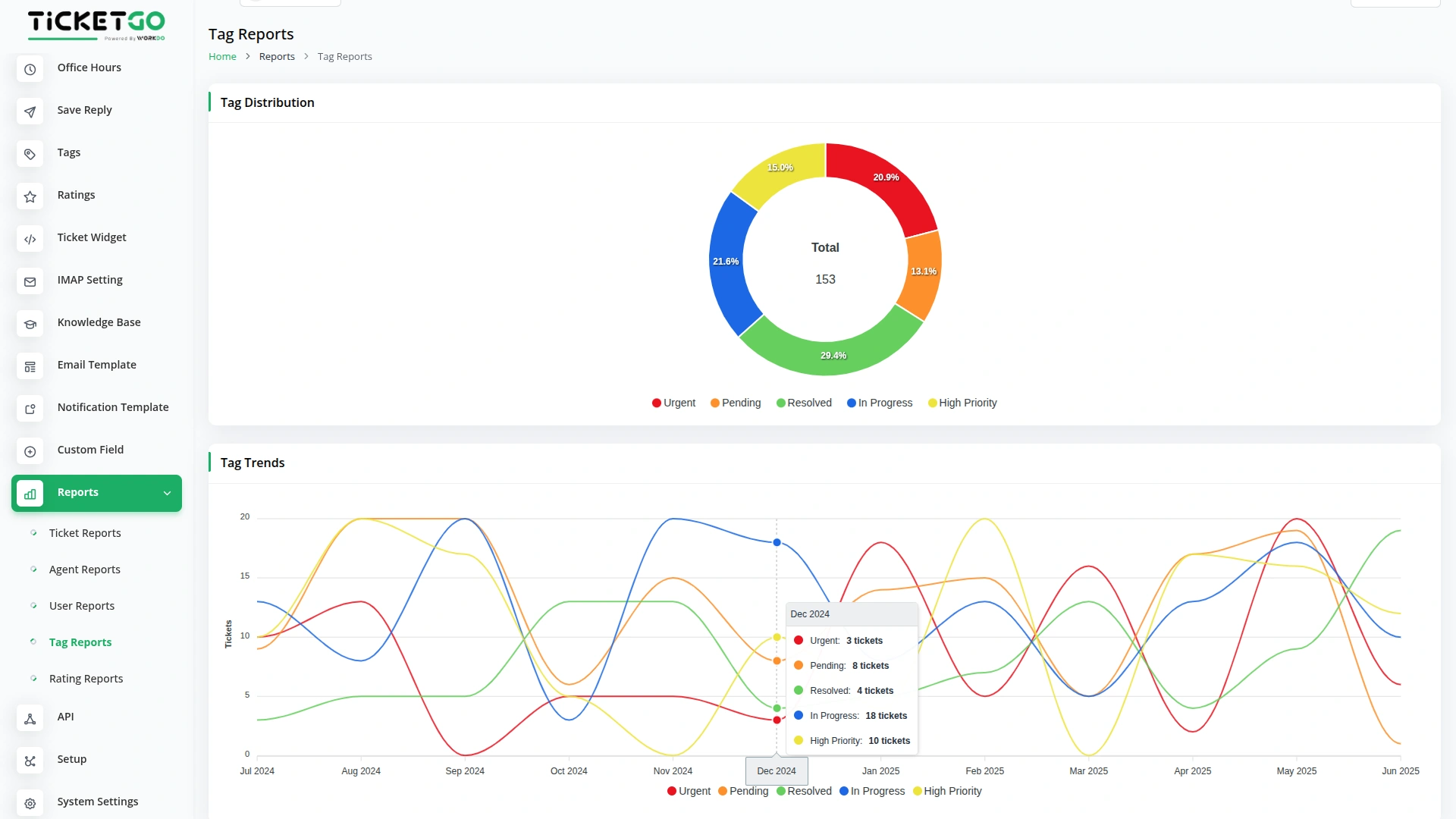
Task: Toggle High Priority in Tag Distribution legend
Action: [x=962, y=403]
